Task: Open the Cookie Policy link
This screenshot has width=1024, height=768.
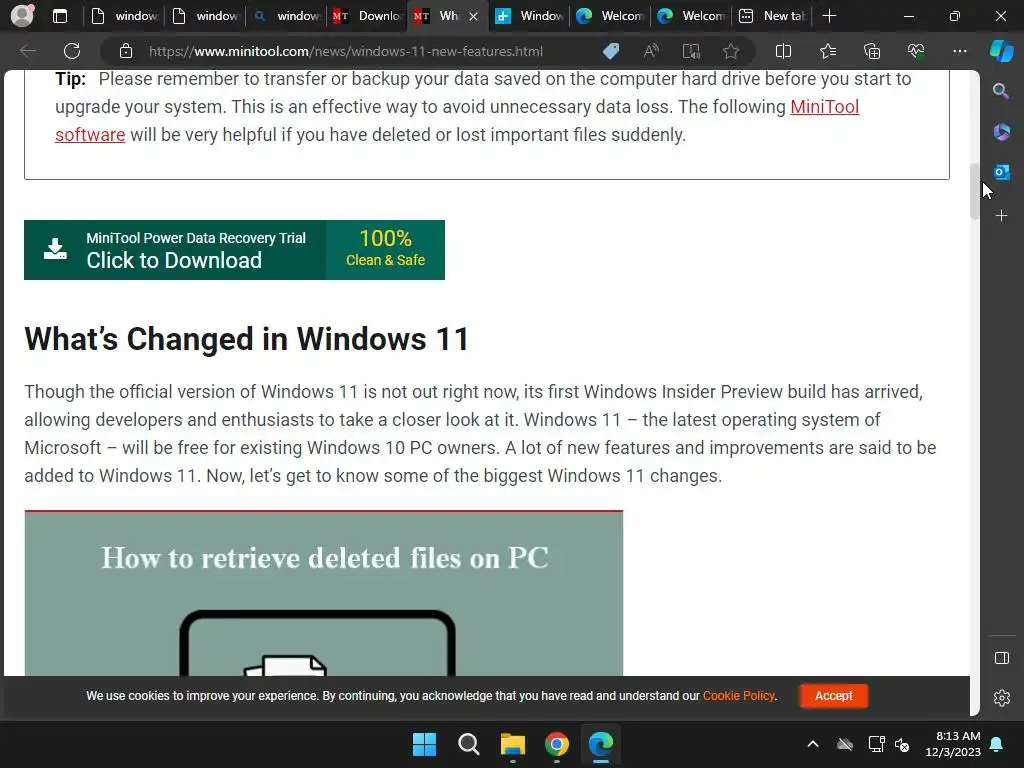Action: point(739,696)
